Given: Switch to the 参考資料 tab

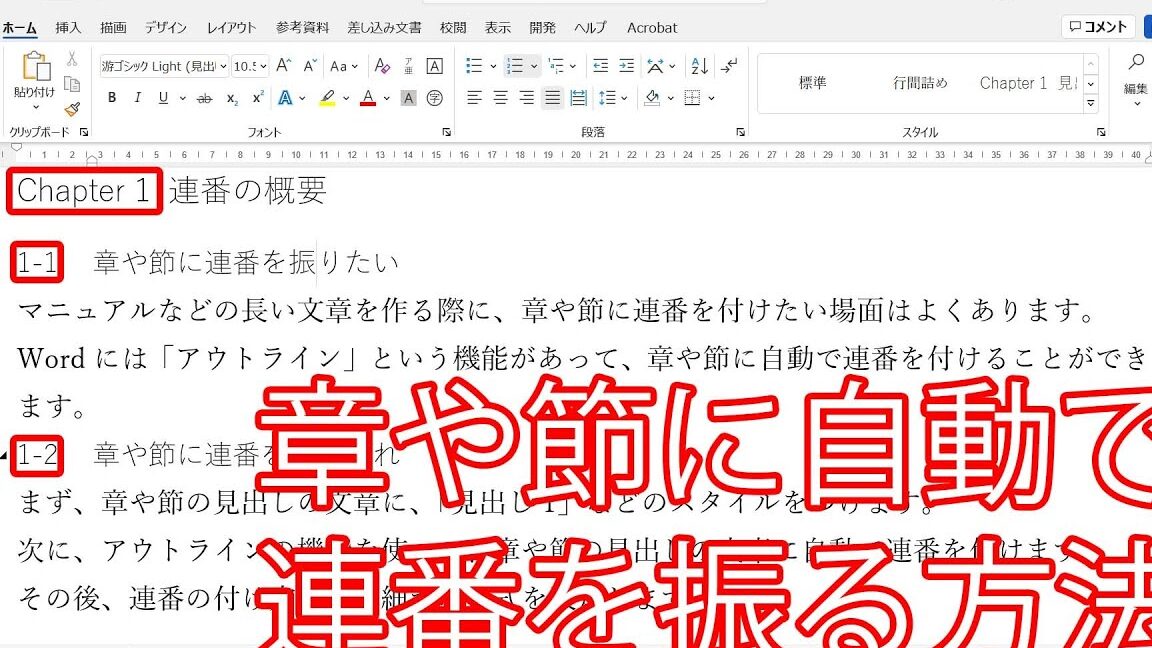Looking at the screenshot, I should [303, 28].
